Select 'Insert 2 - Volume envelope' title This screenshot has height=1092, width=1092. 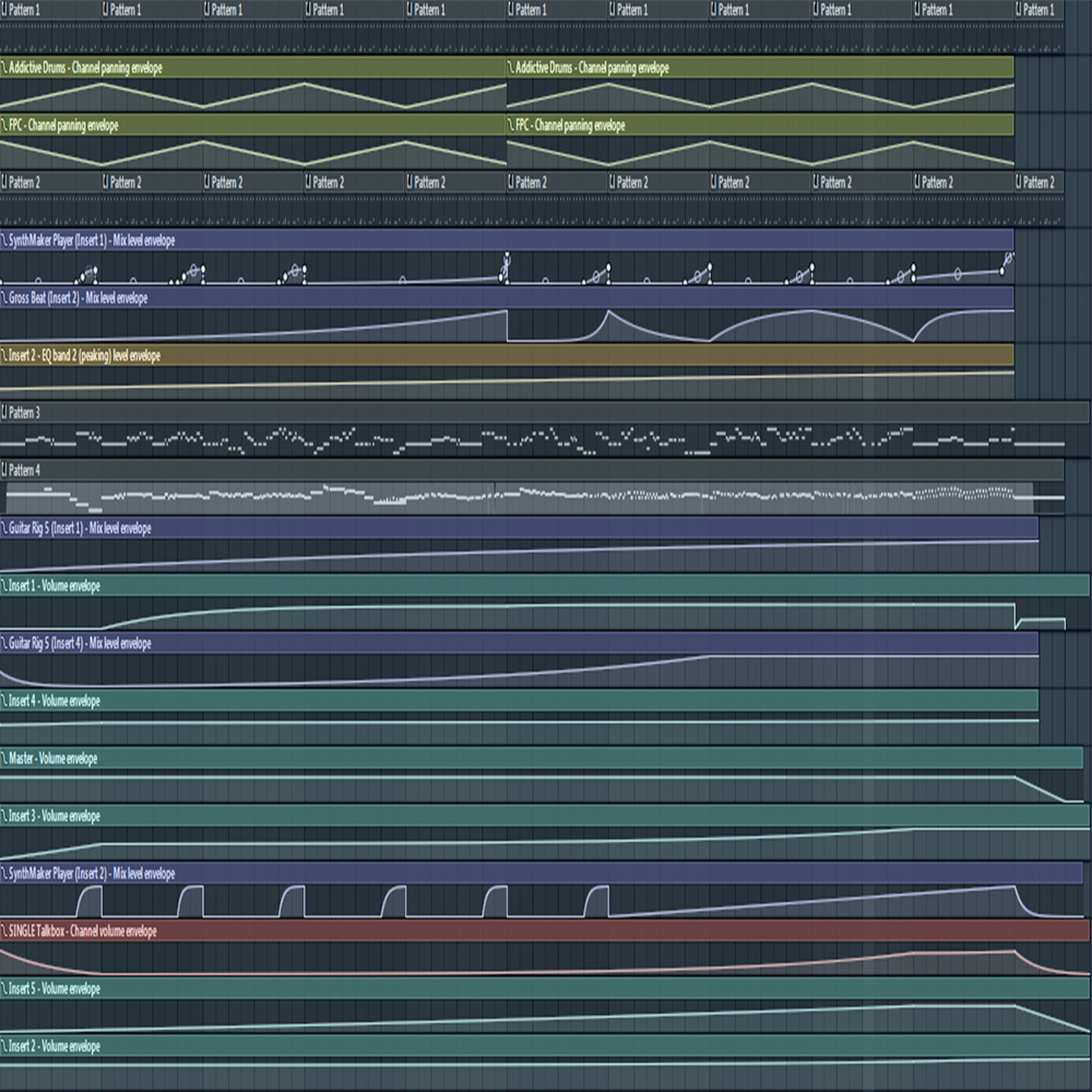tap(54, 1046)
